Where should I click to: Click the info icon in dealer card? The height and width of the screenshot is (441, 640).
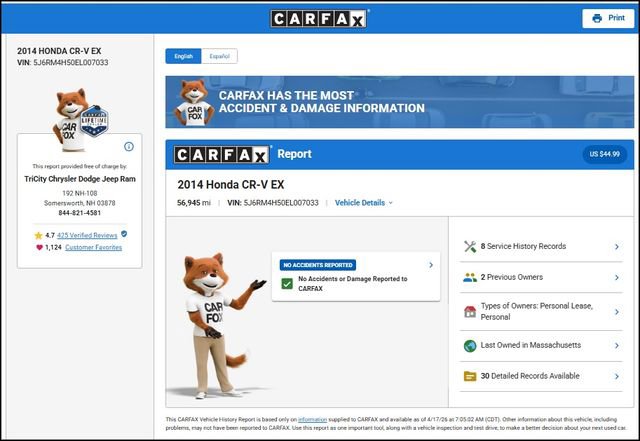pyautogui.click(x=129, y=146)
